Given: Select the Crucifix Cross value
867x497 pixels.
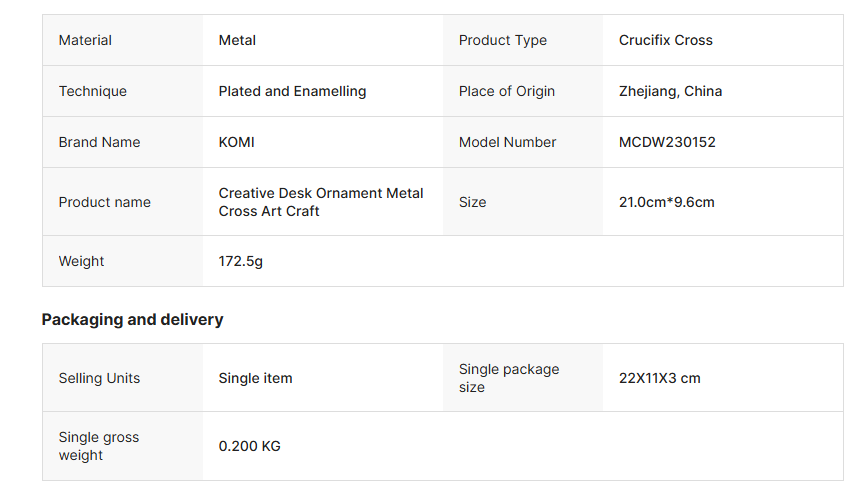Looking at the screenshot, I should [665, 40].
